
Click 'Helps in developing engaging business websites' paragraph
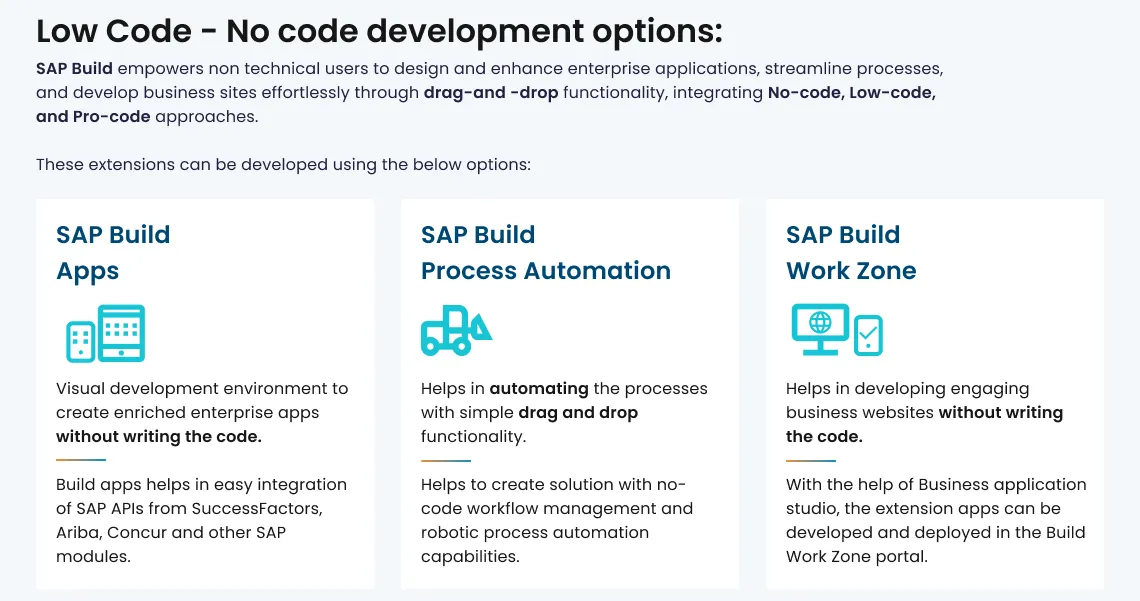(x=924, y=412)
